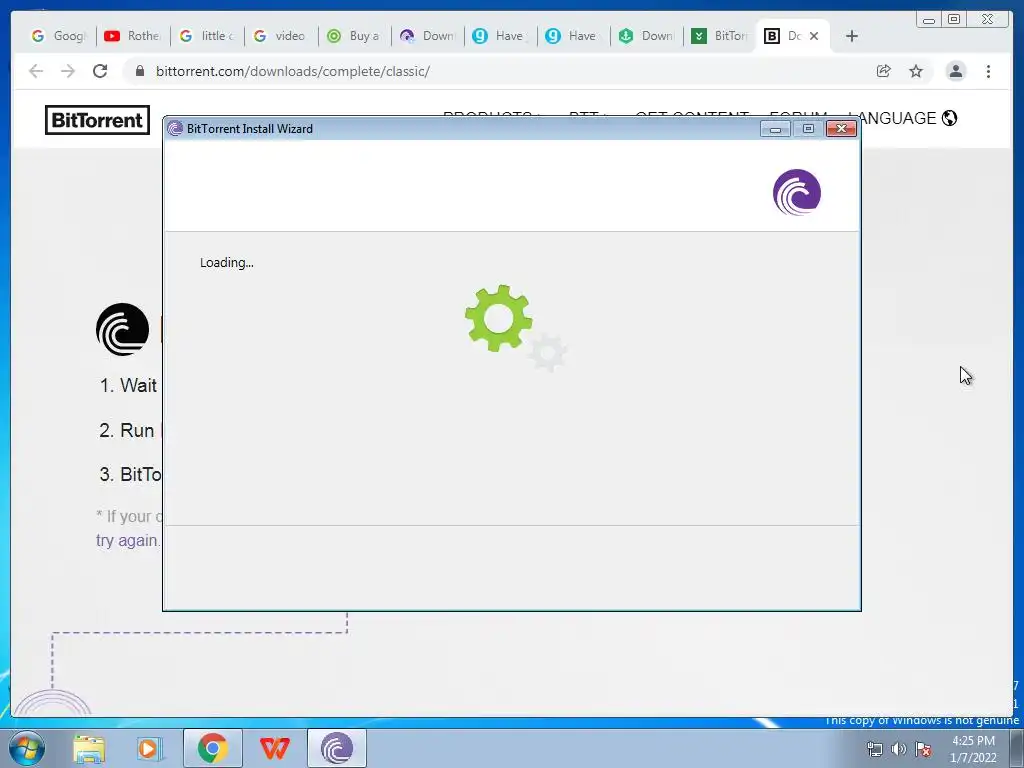Bookmark this page with the star
The width and height of the screenshot is (1024, 768).
pos(916,71)
